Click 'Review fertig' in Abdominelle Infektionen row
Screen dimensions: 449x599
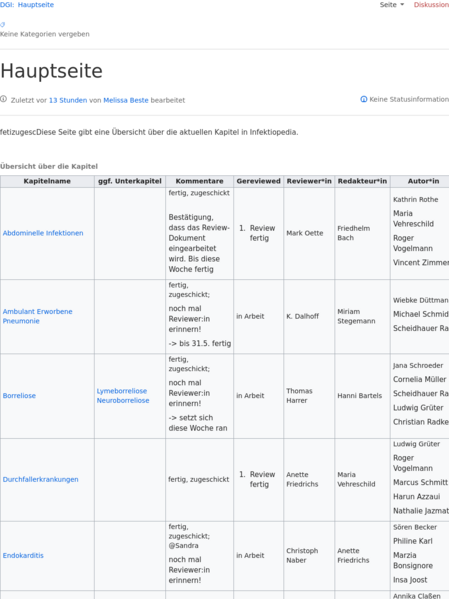click(262, 233)
